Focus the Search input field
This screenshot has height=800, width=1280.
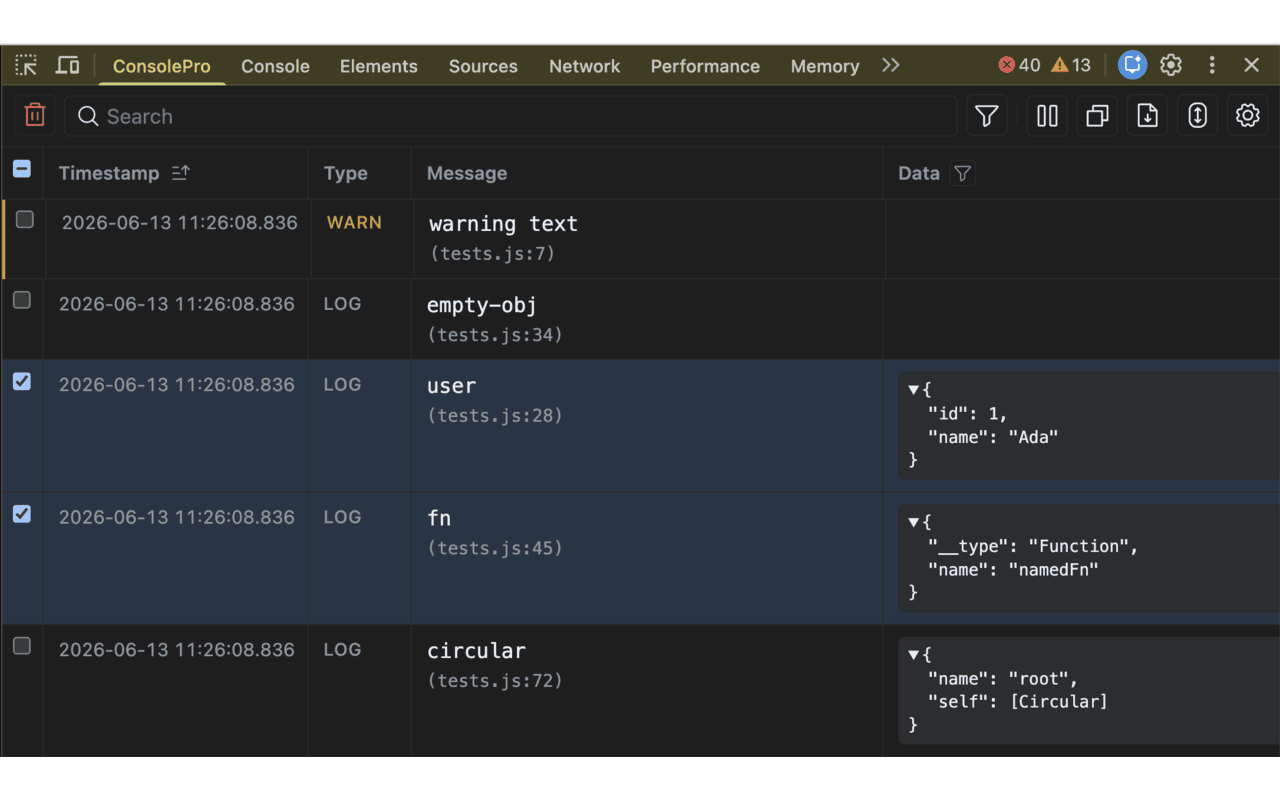(x=511, y=117)
